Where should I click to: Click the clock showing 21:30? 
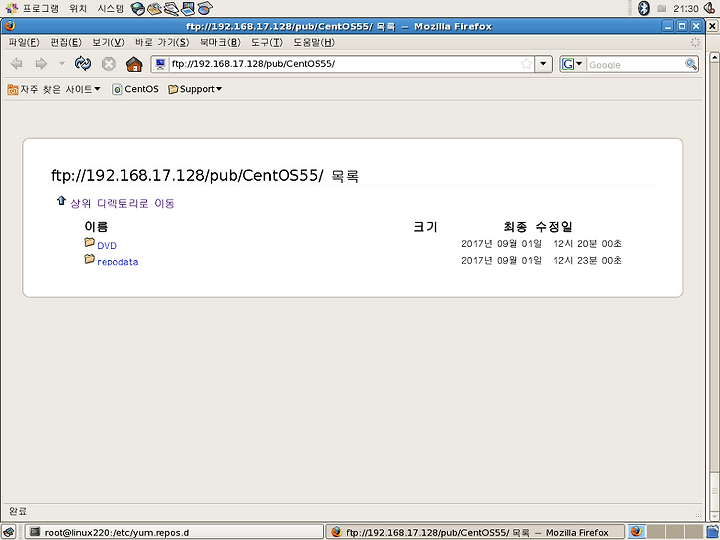click(x=686, y=8)
